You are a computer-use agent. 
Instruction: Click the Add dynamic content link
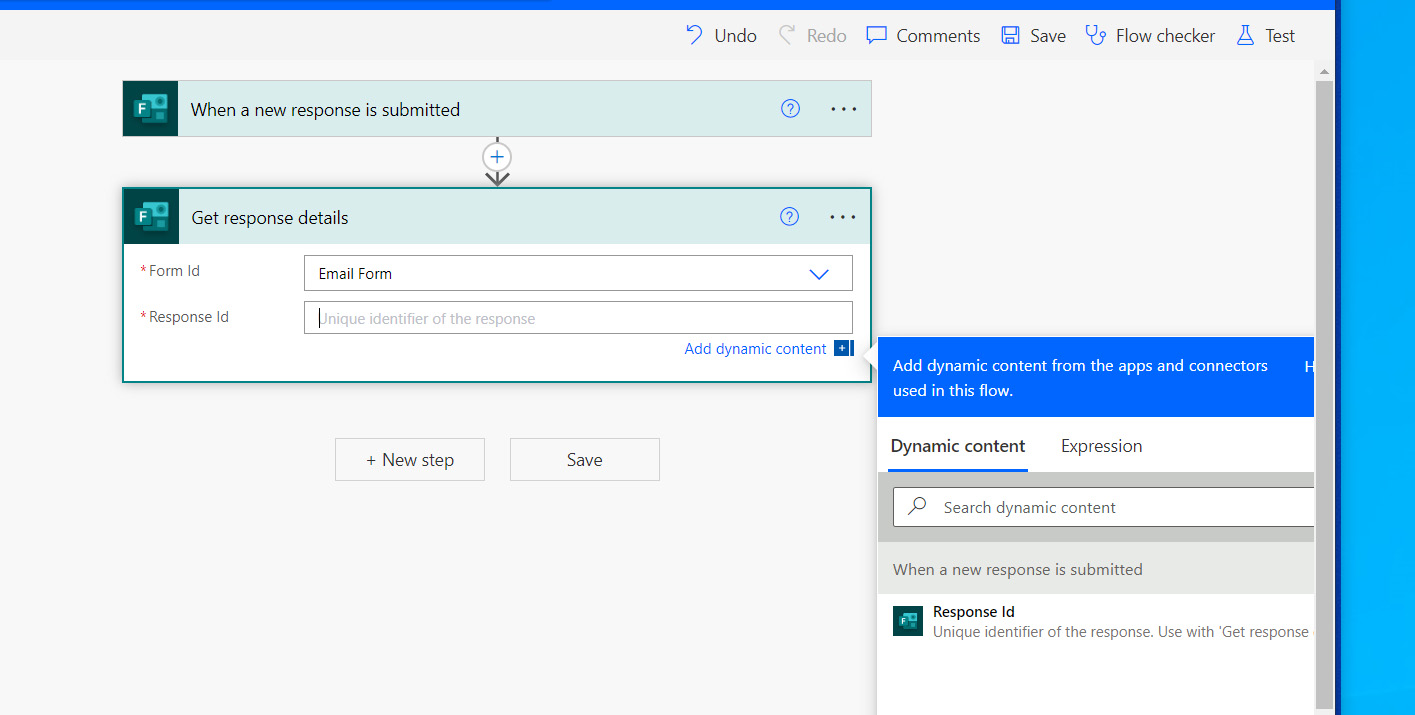coord(755,349)
